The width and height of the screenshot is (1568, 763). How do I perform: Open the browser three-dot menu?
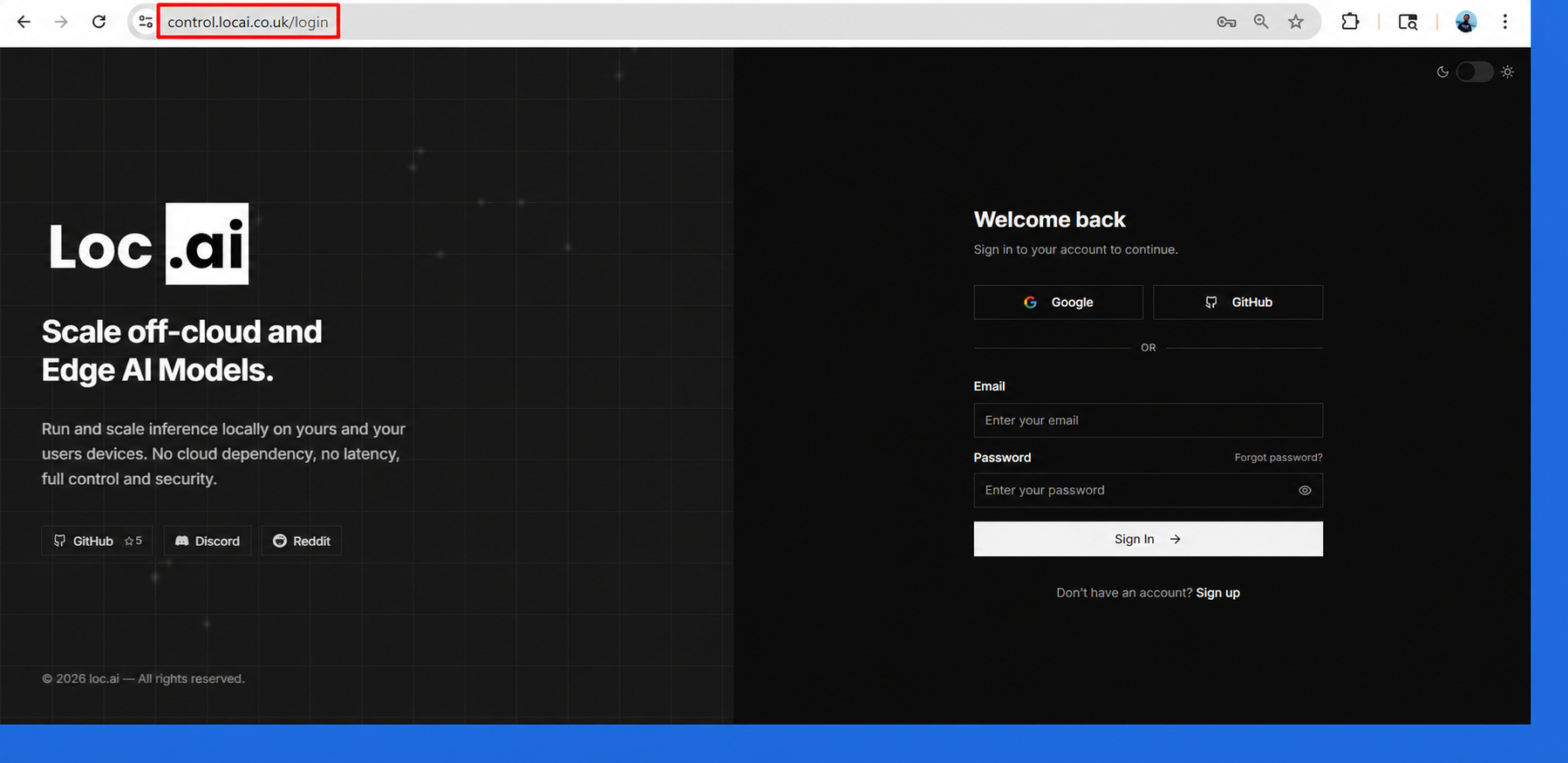coord(1505,22)
